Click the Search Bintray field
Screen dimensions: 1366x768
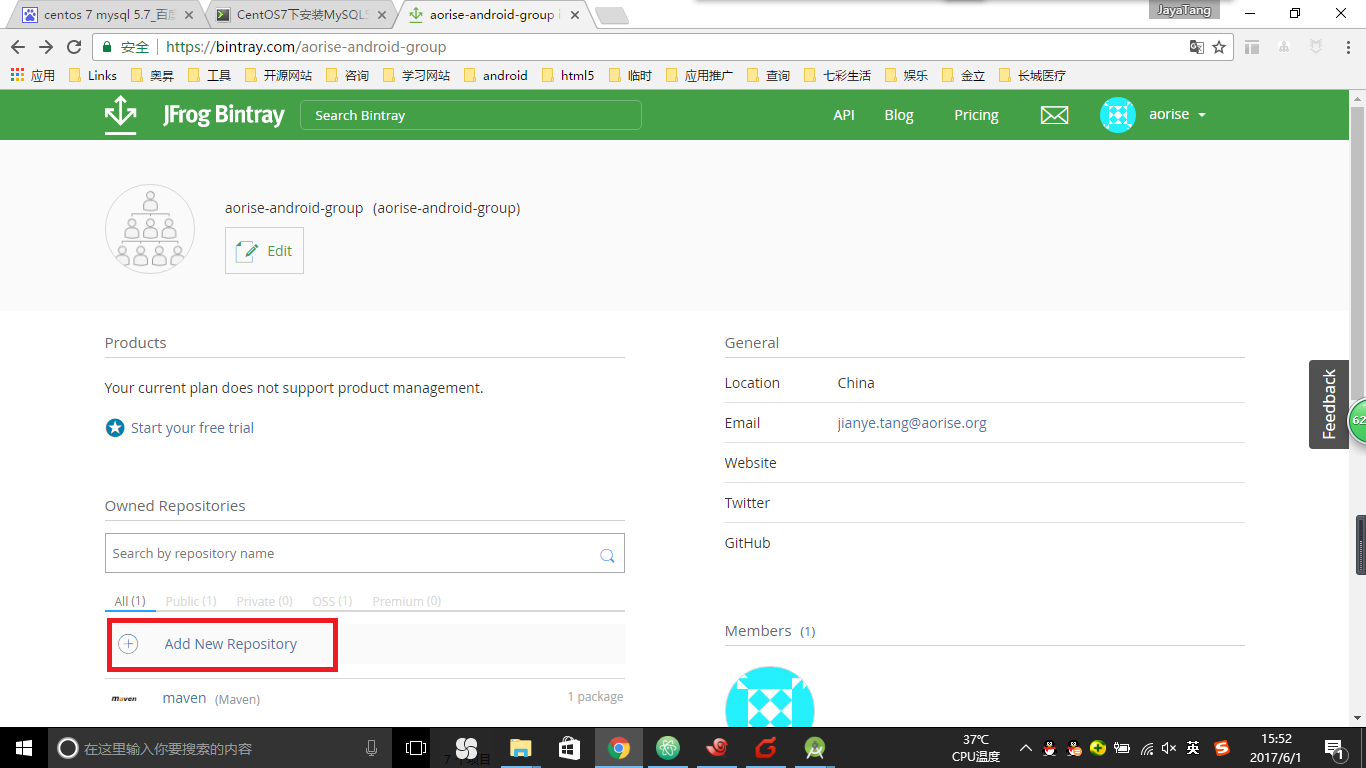click(471, 115)
